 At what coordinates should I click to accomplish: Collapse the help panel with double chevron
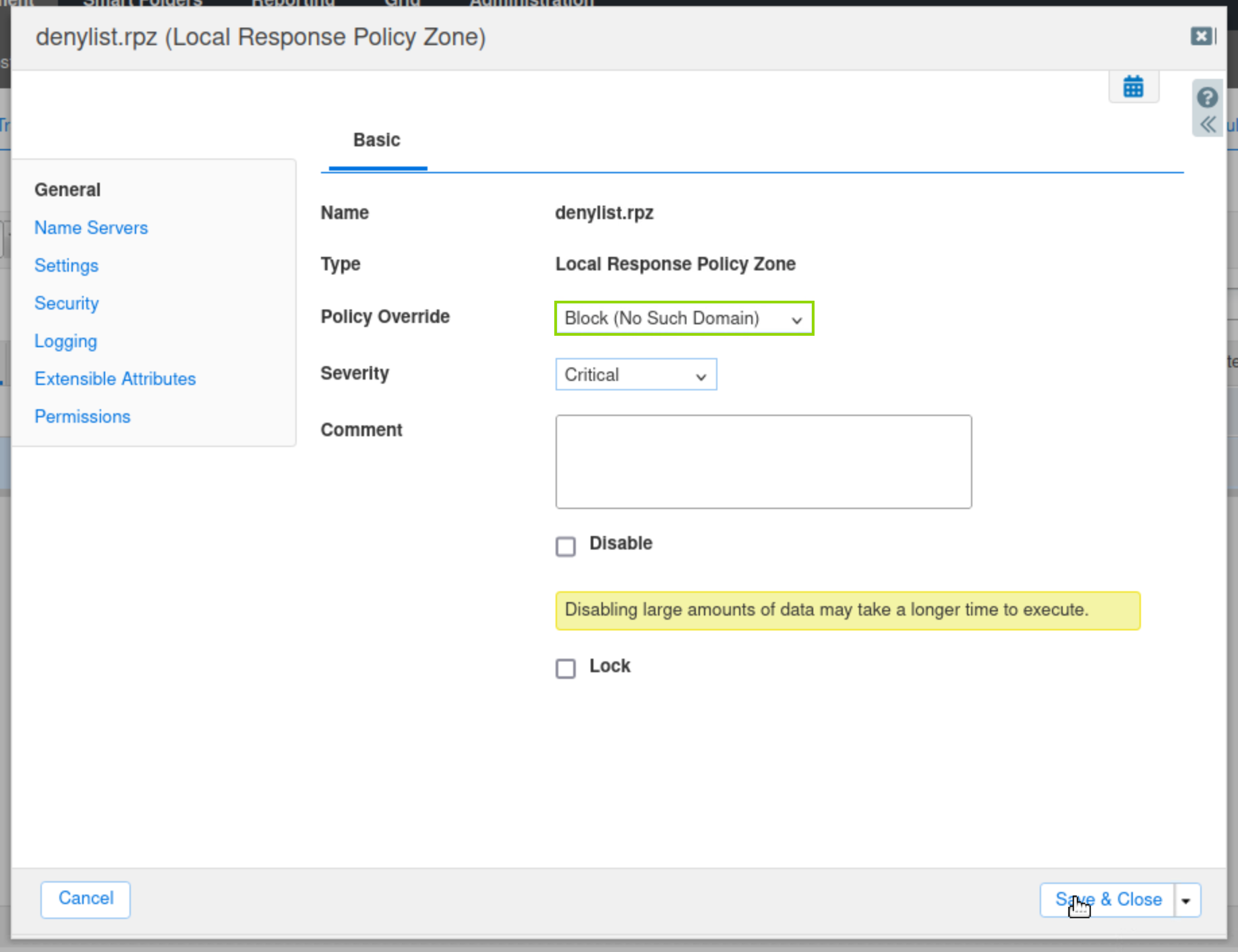click(x=1207, y=125)
